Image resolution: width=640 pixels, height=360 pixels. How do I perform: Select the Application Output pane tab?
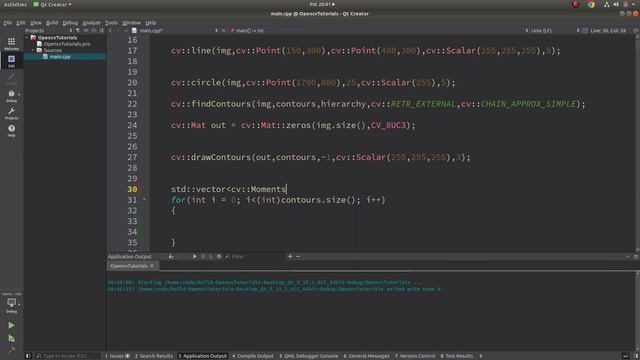pos(202,356)
